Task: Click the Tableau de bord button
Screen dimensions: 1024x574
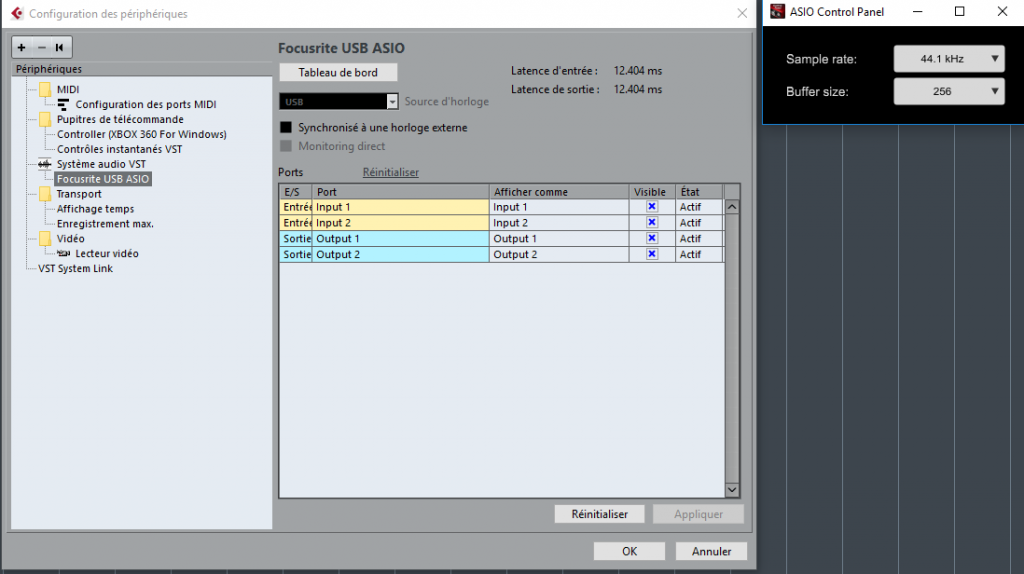Action: (338, 72)
